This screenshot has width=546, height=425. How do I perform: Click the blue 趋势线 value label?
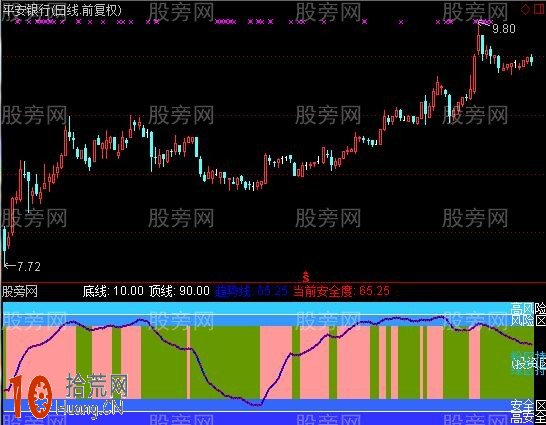pos(251,291)
